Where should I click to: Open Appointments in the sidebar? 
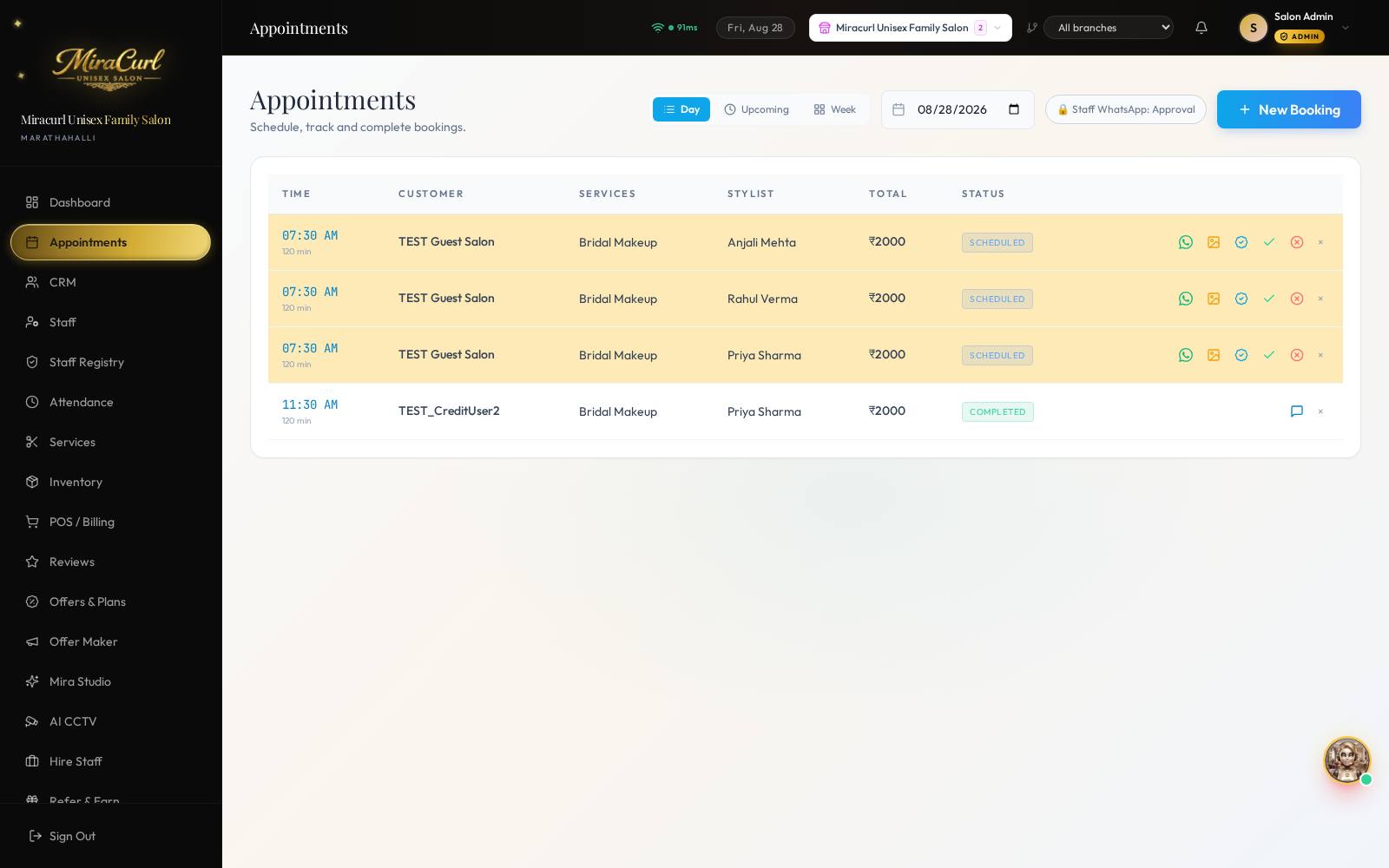[x=110, y=242]
